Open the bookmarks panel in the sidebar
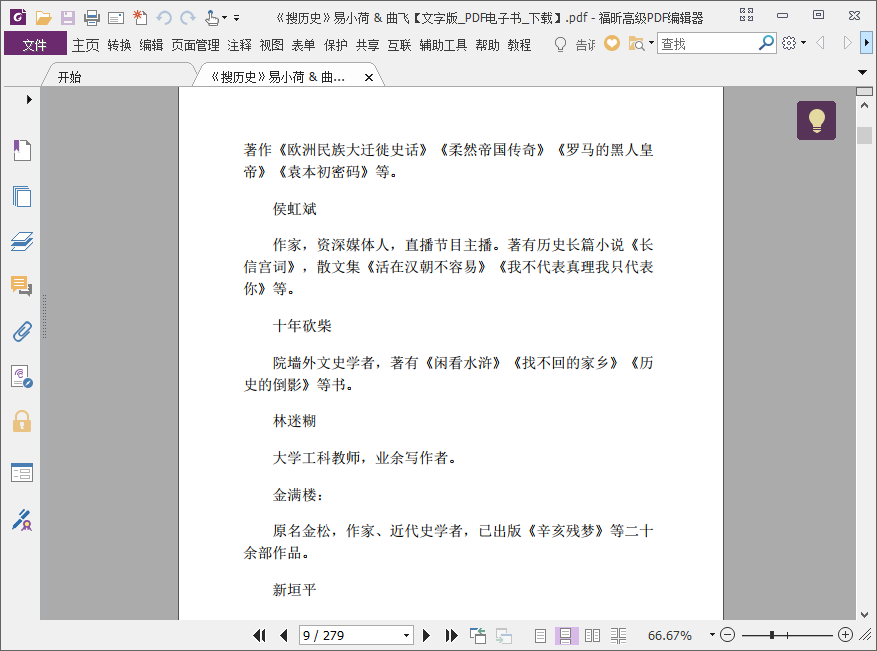Screen dimensions: 877x651 pyautogui.click(x=22, y=150)
